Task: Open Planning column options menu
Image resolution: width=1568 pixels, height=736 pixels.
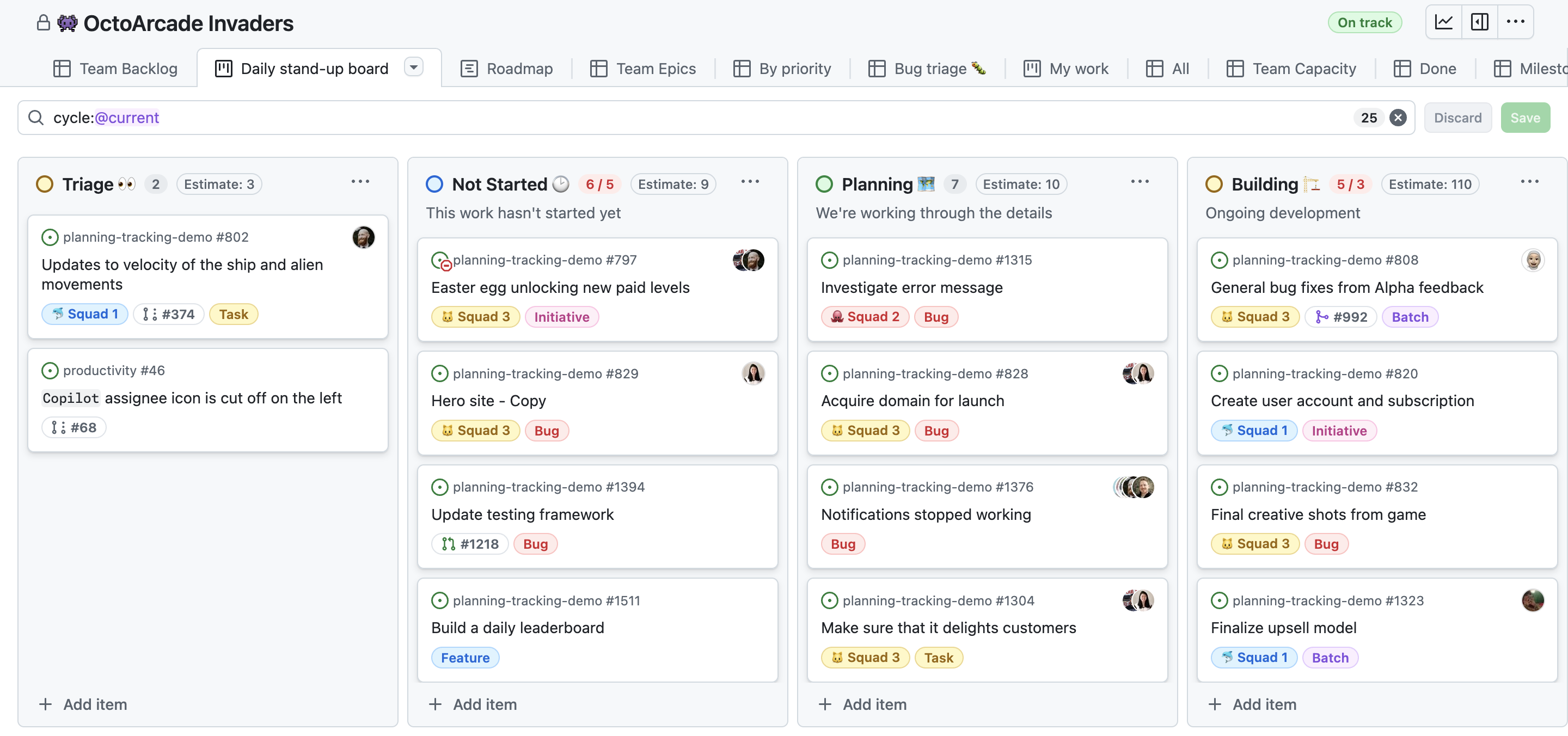Action: [x=1140, y=182]
